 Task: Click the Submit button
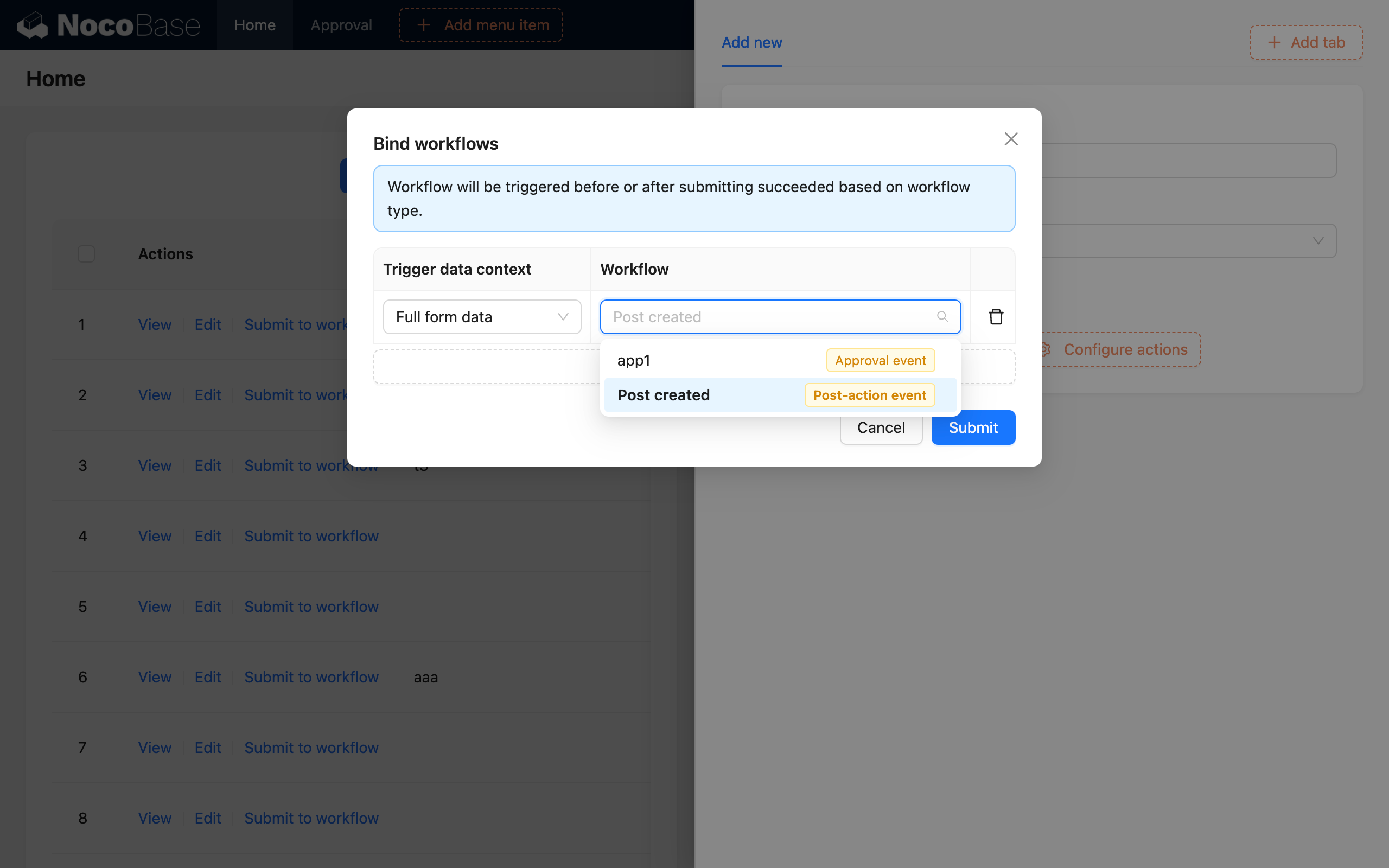click(973, 427)
